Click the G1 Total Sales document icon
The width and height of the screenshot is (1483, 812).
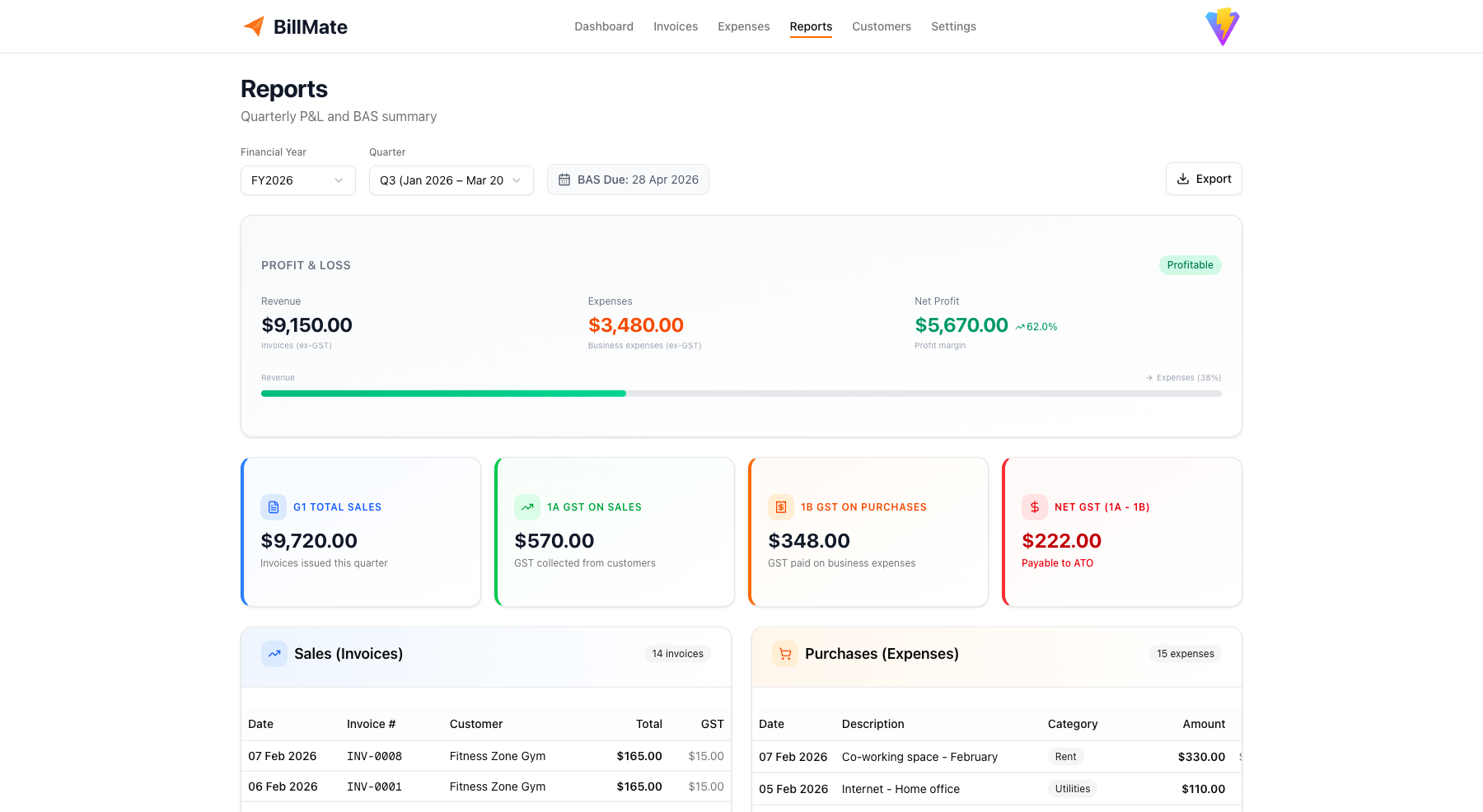pos(273,507)
